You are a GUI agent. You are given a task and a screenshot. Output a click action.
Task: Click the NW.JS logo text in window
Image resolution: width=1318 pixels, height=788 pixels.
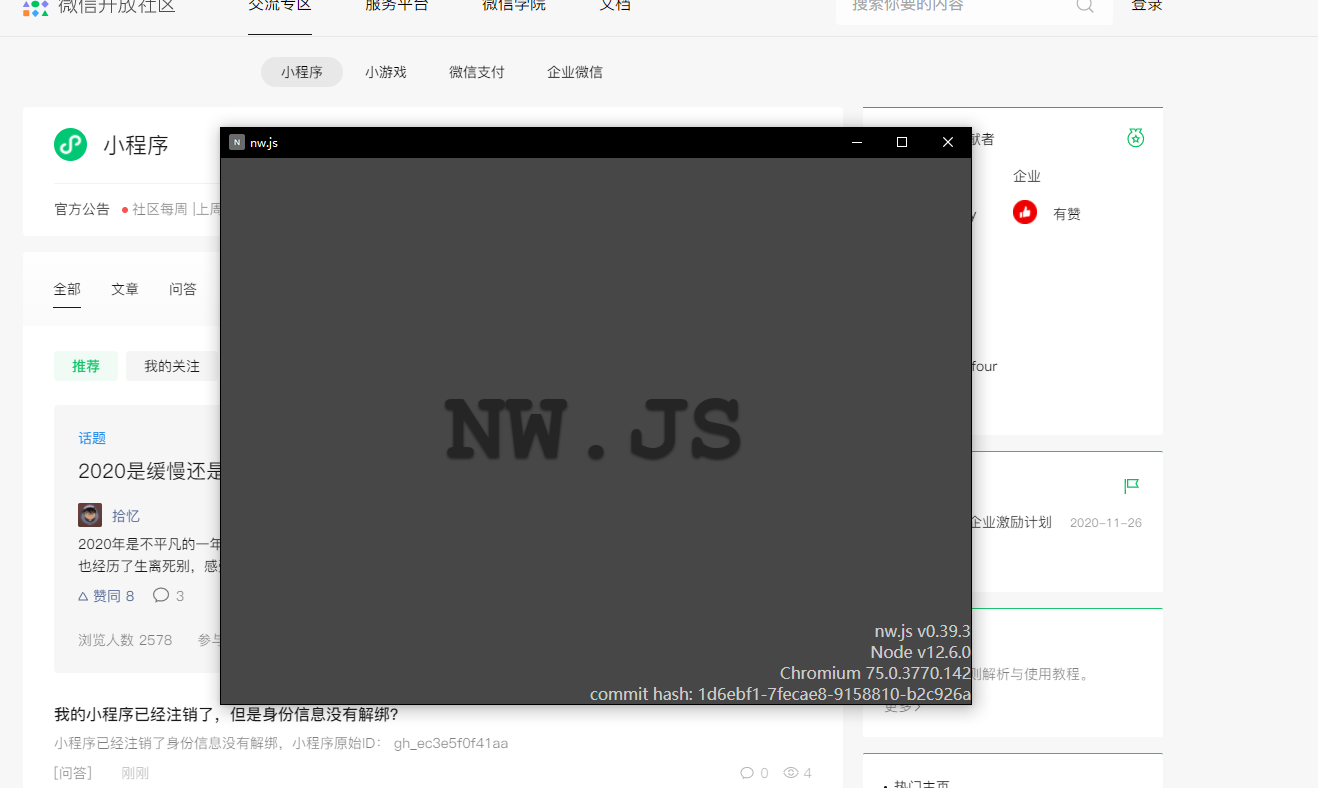[594, 430]
